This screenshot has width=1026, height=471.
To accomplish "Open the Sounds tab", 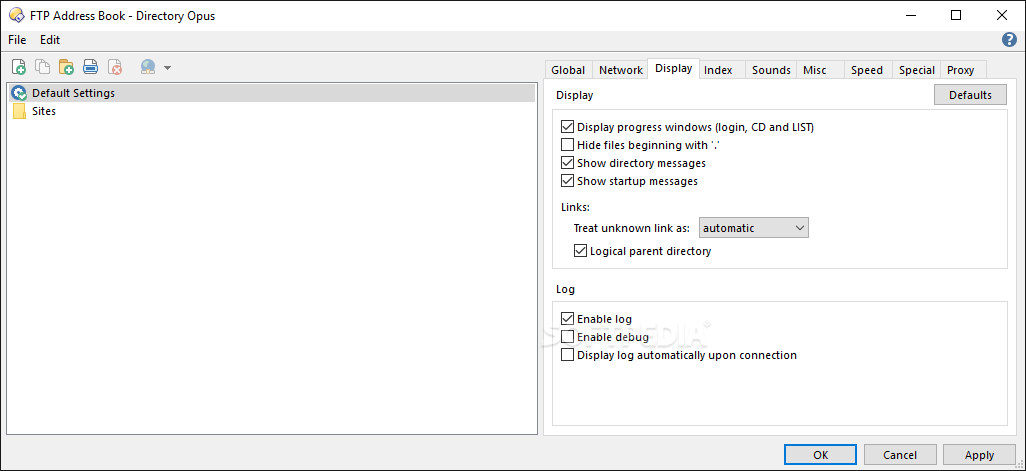I will [x=771, y=70].
